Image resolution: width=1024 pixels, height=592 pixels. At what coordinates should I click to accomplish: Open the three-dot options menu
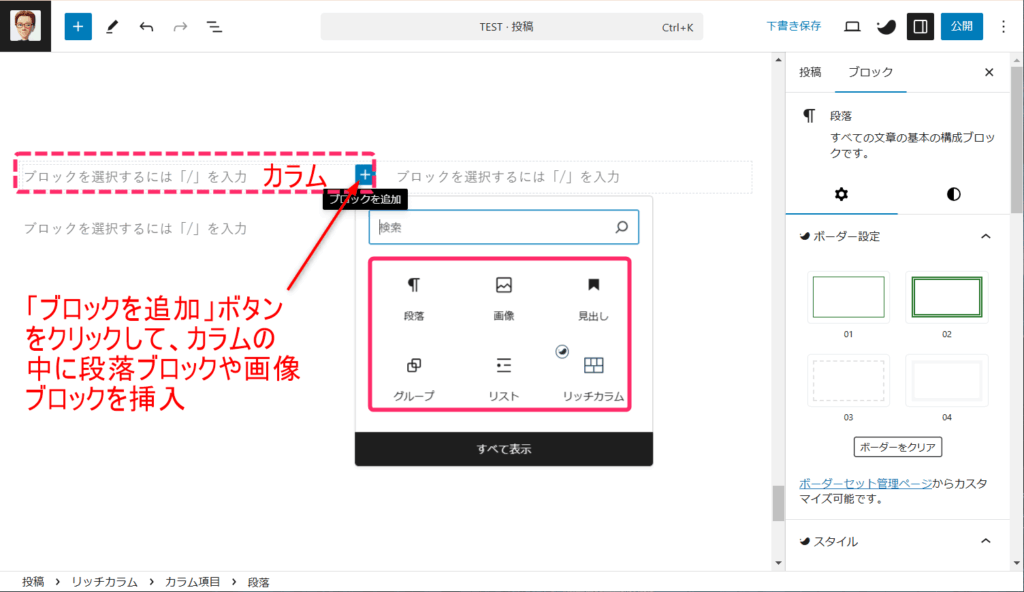tap(1003, 26)
